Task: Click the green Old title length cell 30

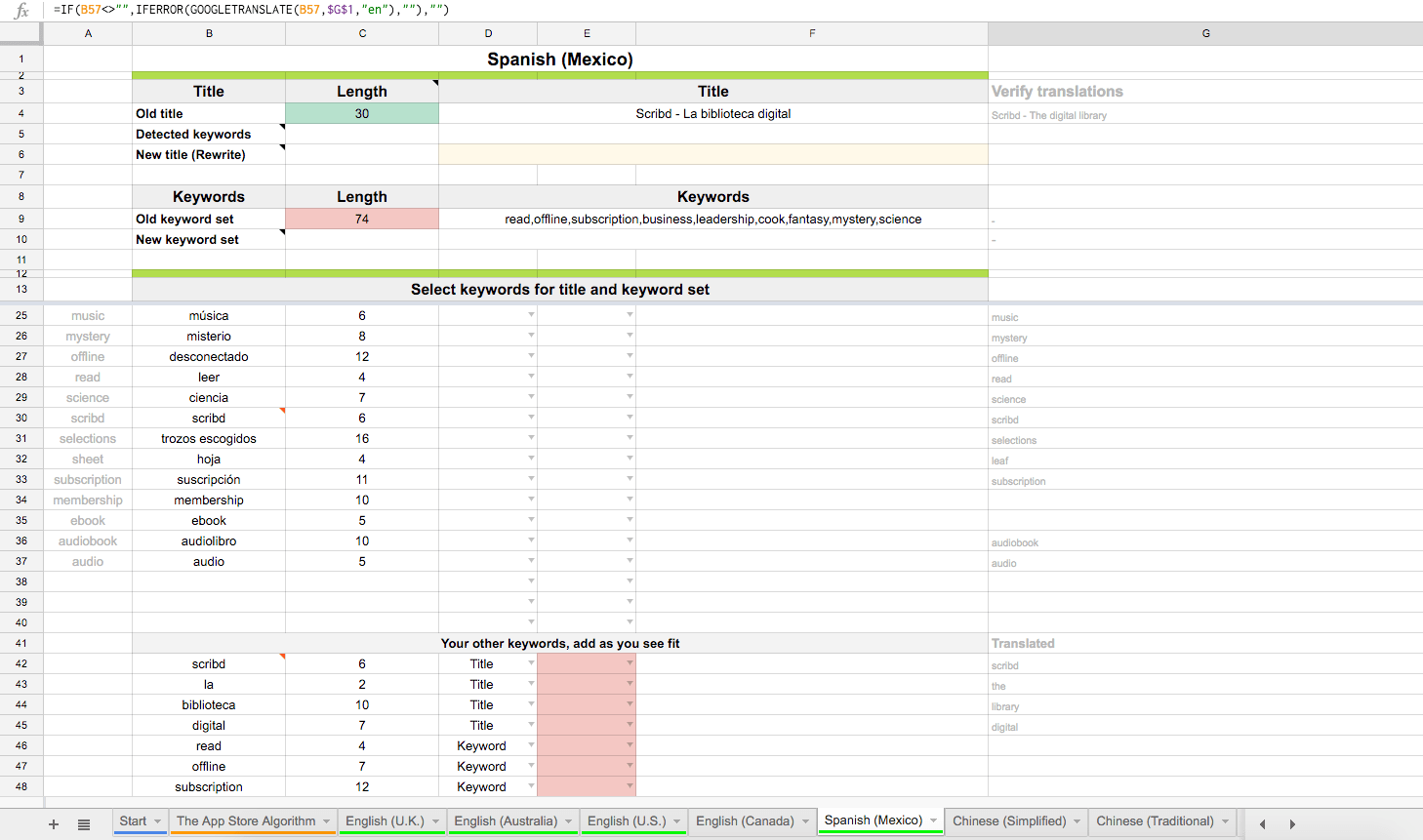Action: click(x=362, y=113)
